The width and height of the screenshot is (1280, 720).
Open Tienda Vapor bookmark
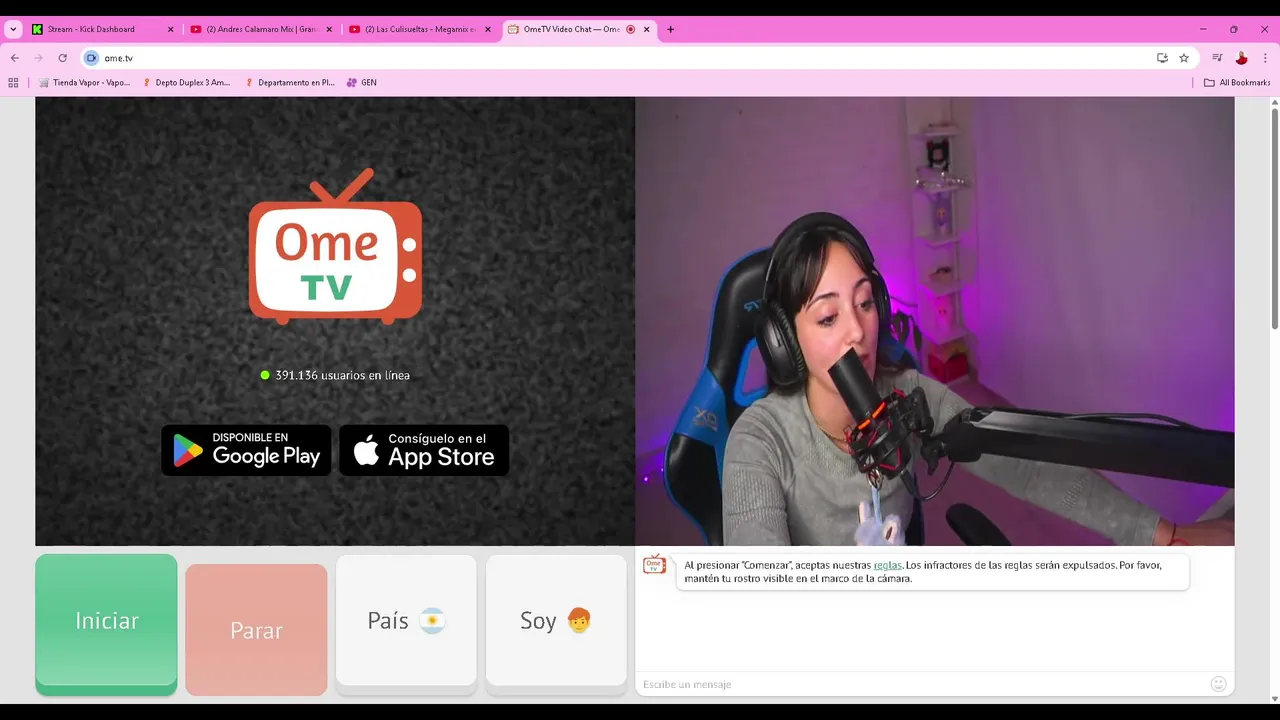(84, 83)
